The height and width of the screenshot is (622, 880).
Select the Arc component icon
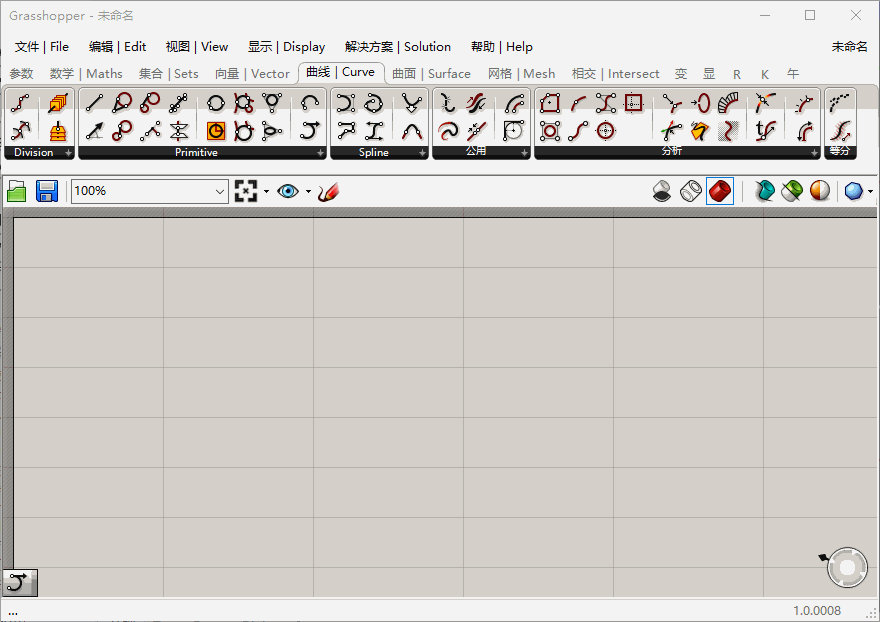[310, 103]
